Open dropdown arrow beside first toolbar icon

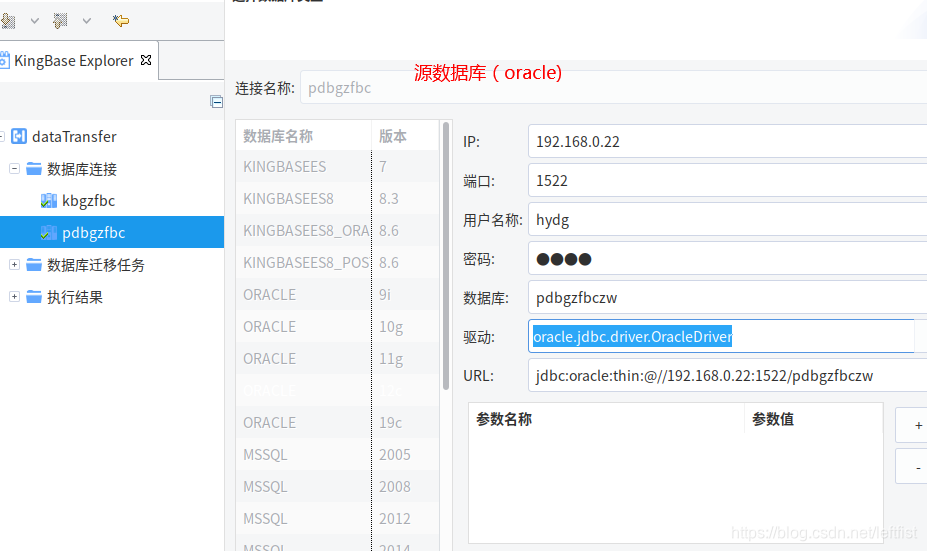(x=35, y=21)
